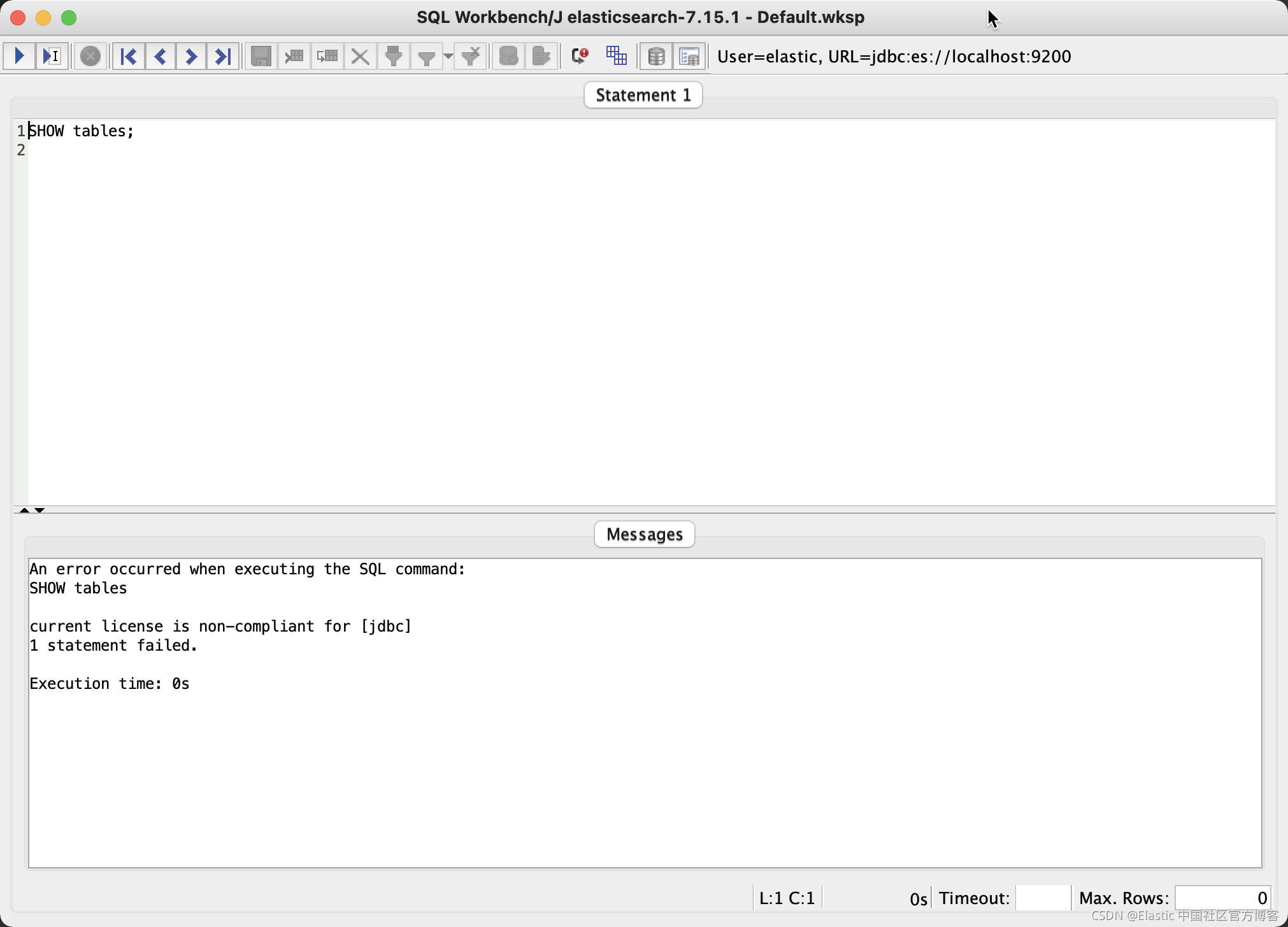Image resolution: width=1288 pixels, height=927 pixels.
Task: Go to the previous record
Action: click(x=160, y=56)
